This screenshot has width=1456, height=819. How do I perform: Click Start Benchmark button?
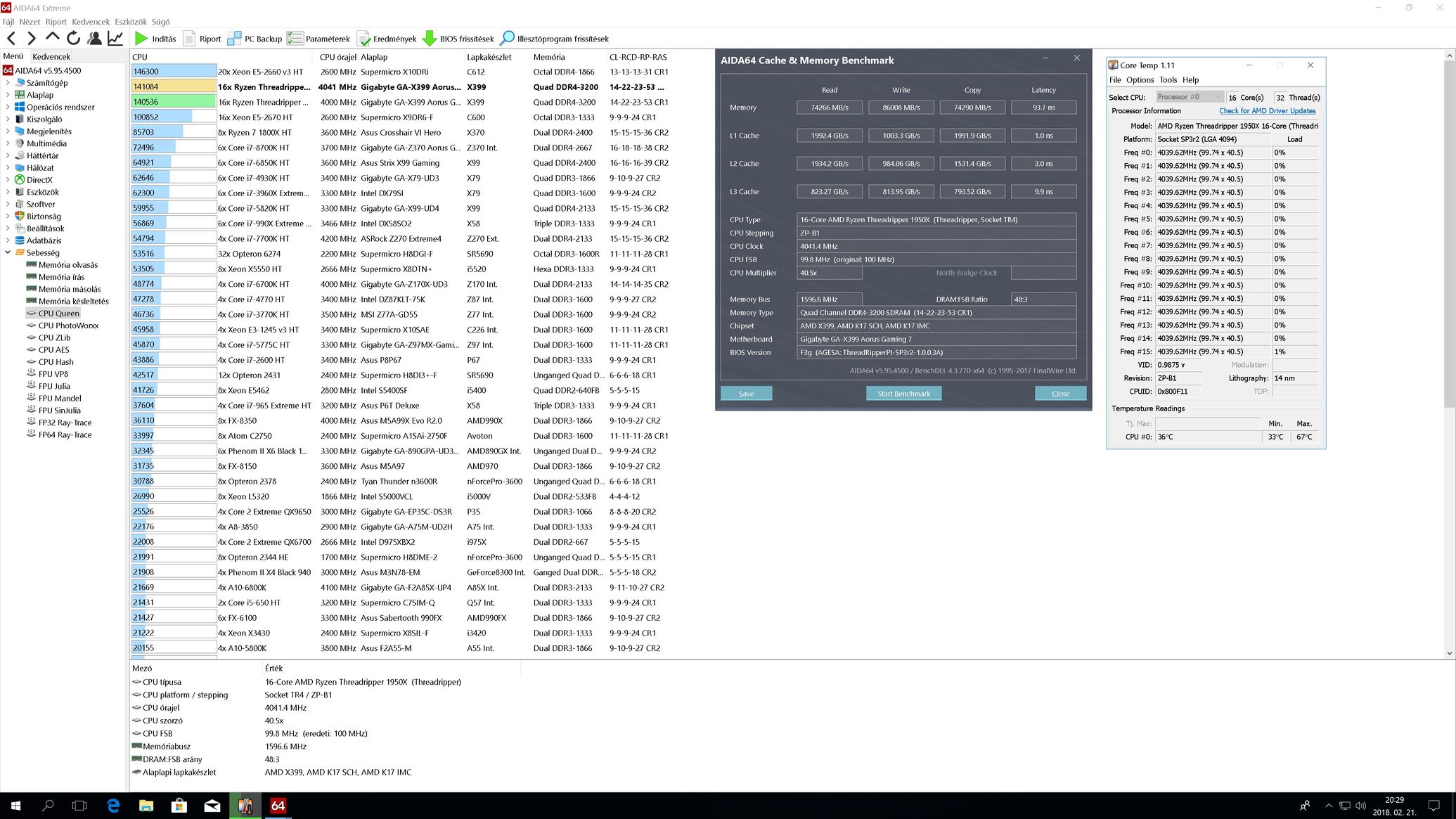[903, 394]
